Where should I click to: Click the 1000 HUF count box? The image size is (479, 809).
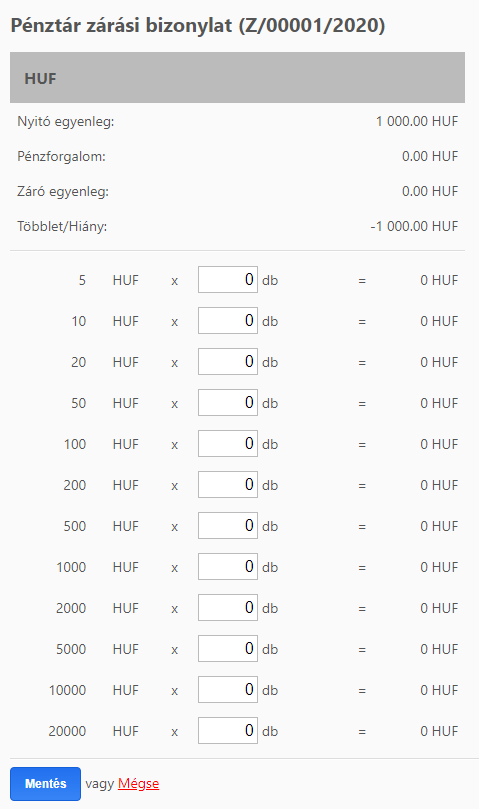pos(228,567)
